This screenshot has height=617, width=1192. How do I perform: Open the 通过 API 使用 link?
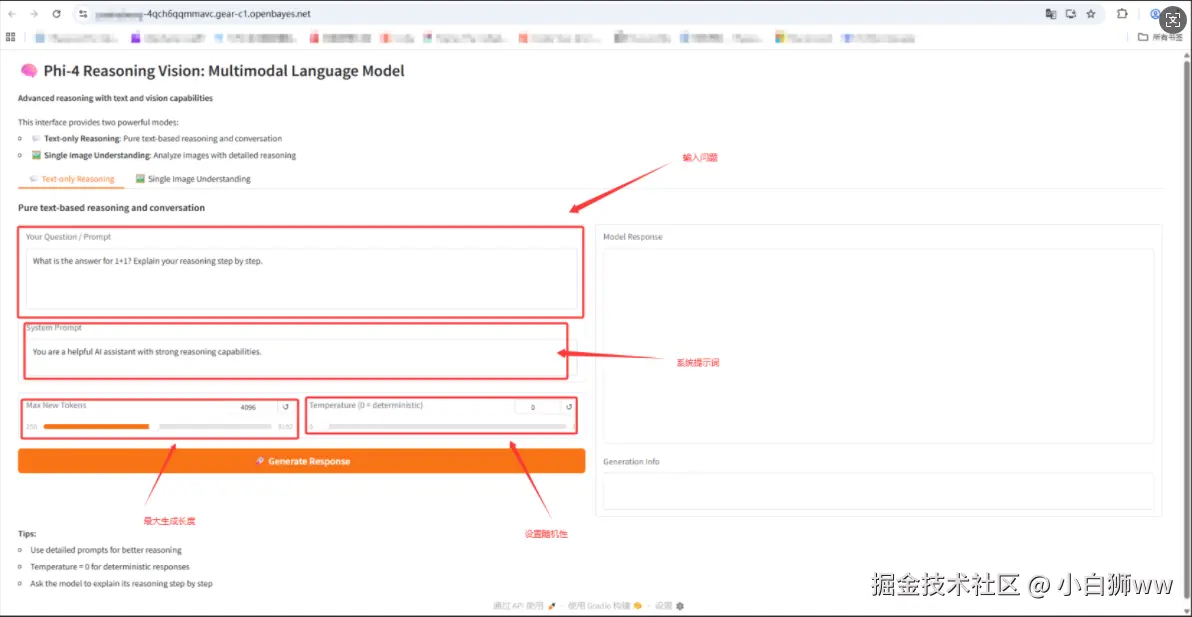[525, 606]
